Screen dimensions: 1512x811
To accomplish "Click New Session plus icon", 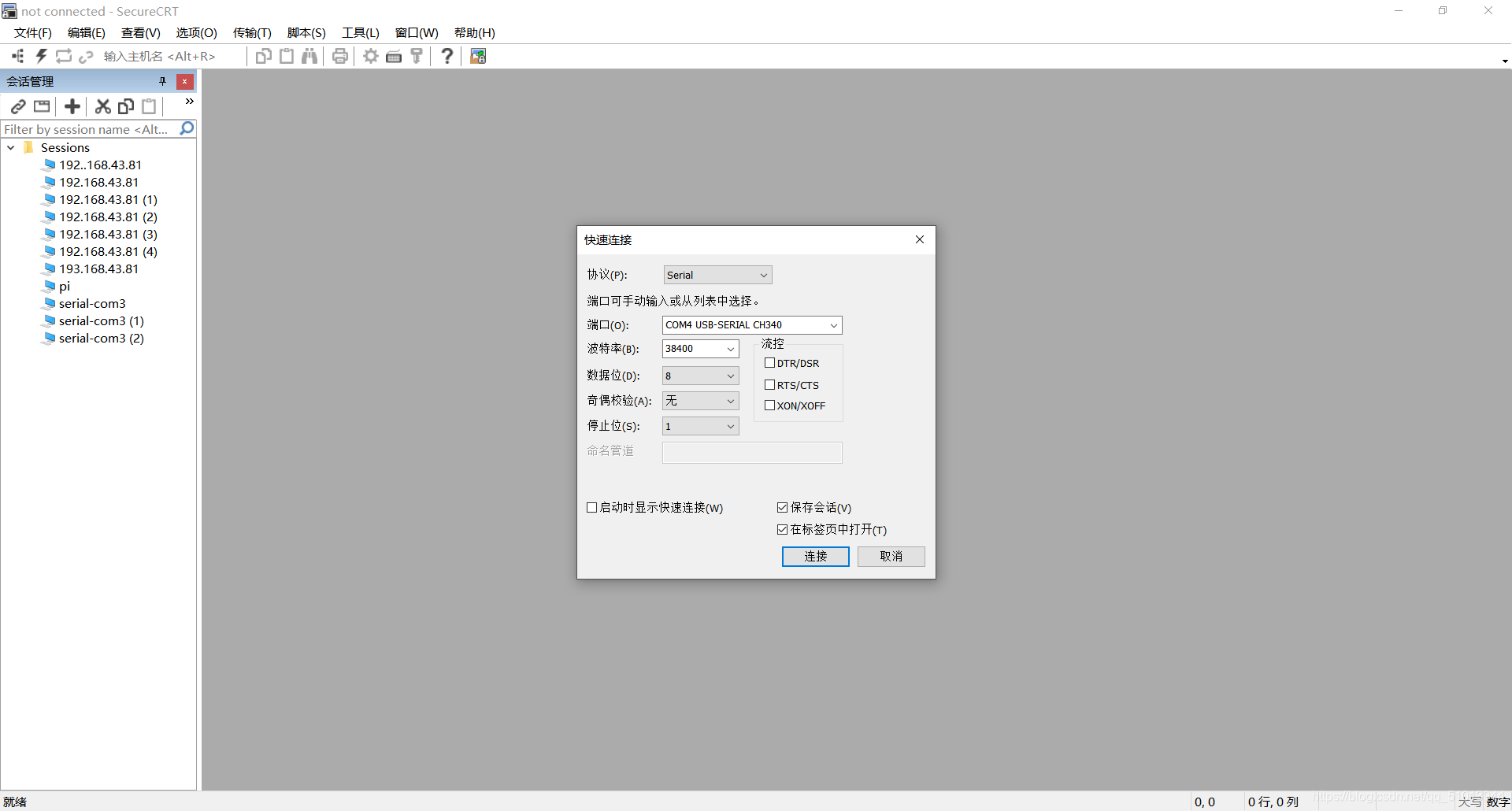I will click(72, 106).
